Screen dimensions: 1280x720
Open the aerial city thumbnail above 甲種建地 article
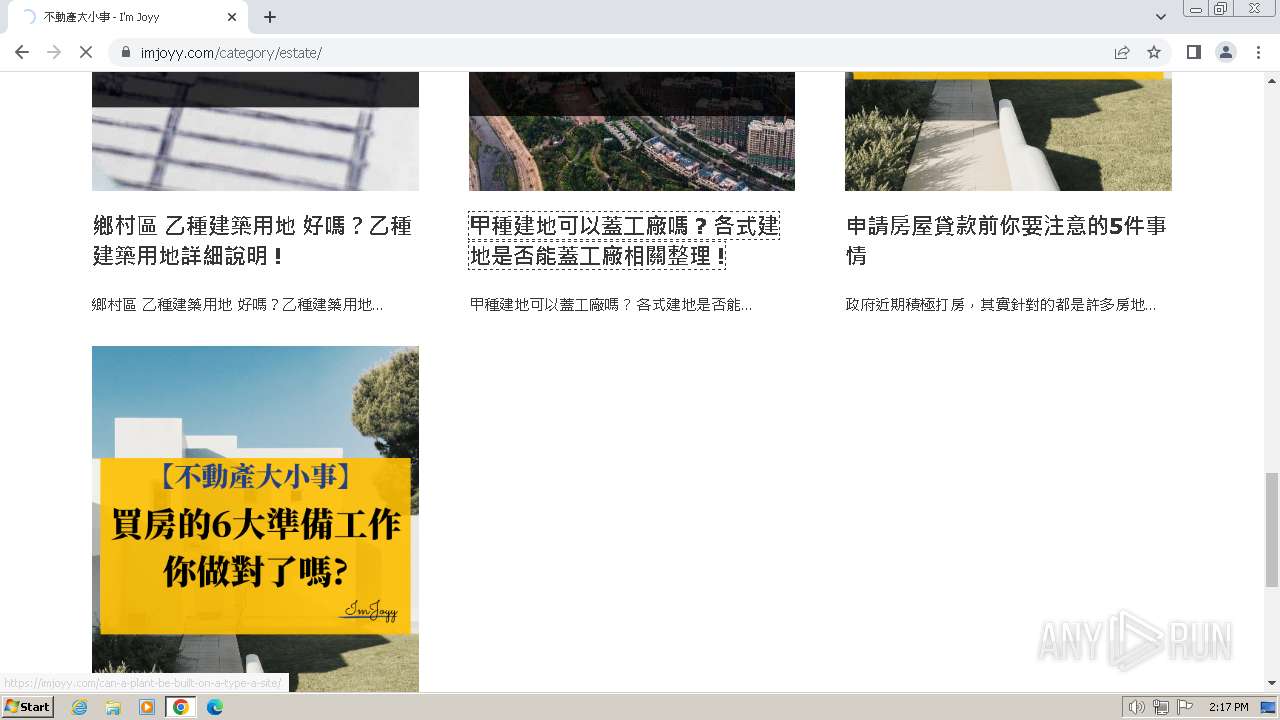click(632, 131)
